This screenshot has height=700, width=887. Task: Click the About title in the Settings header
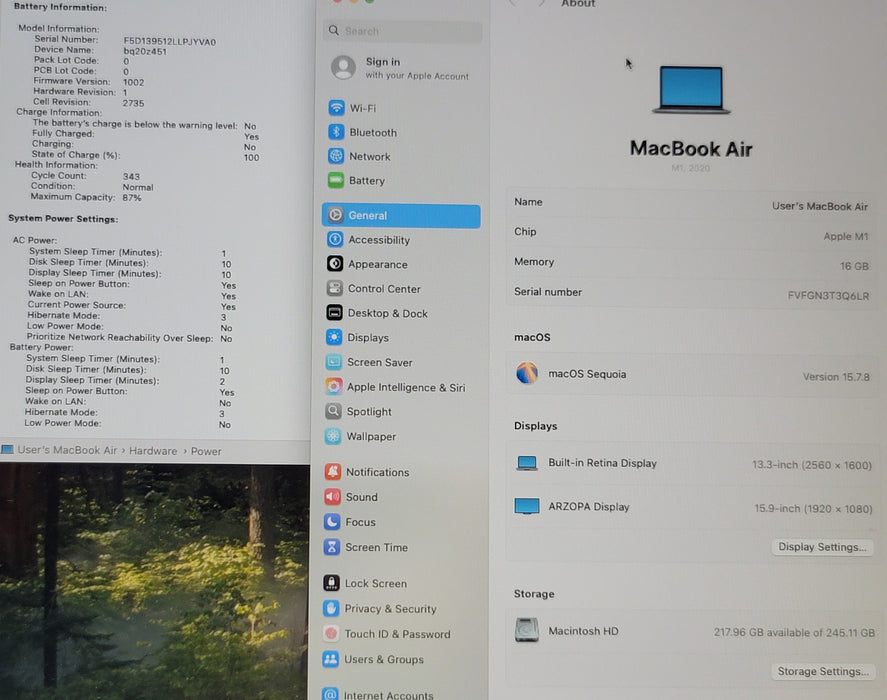point(578,3)
